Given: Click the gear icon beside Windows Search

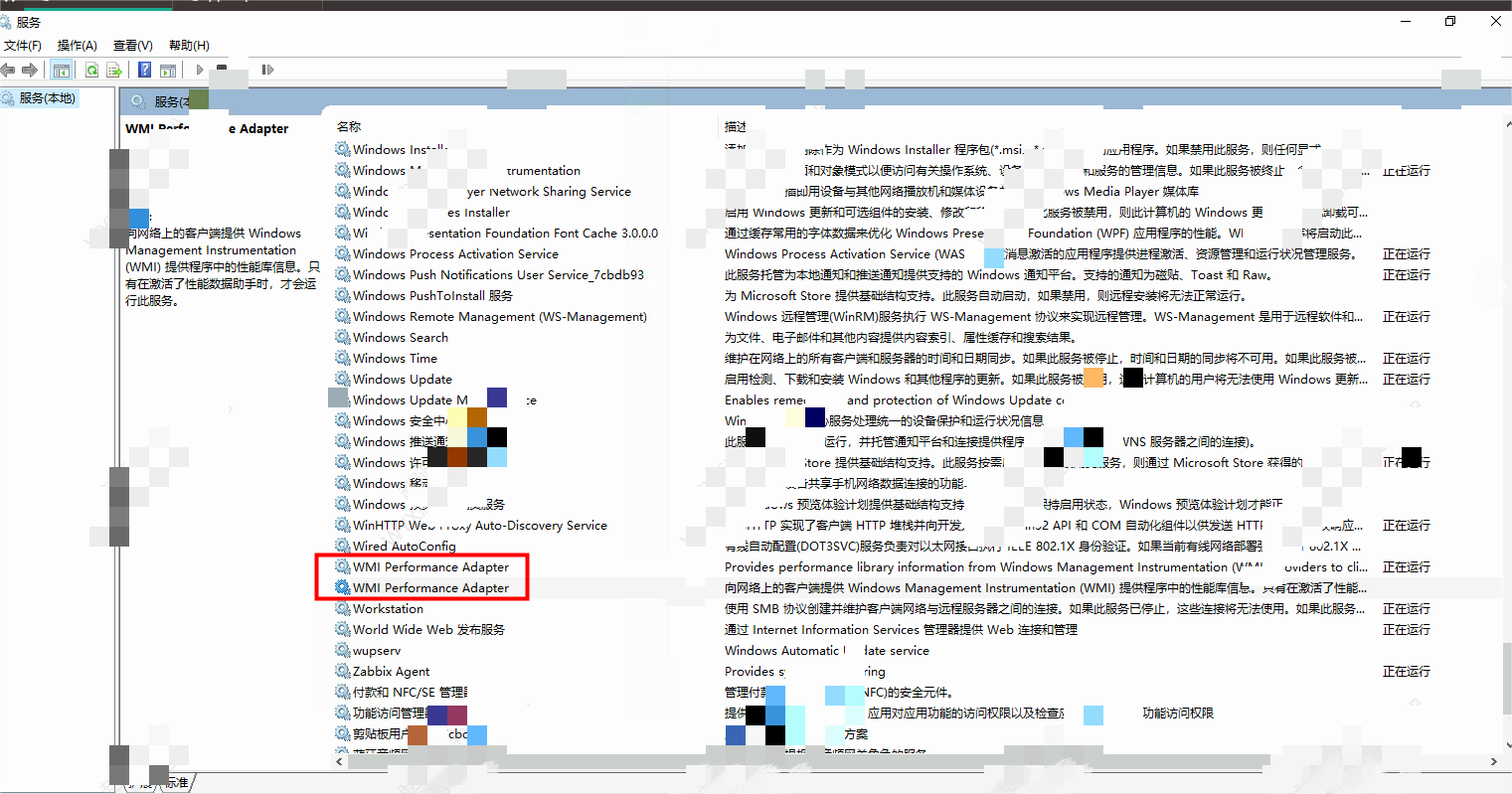Looking at the screenshot, I should point(343,338).
